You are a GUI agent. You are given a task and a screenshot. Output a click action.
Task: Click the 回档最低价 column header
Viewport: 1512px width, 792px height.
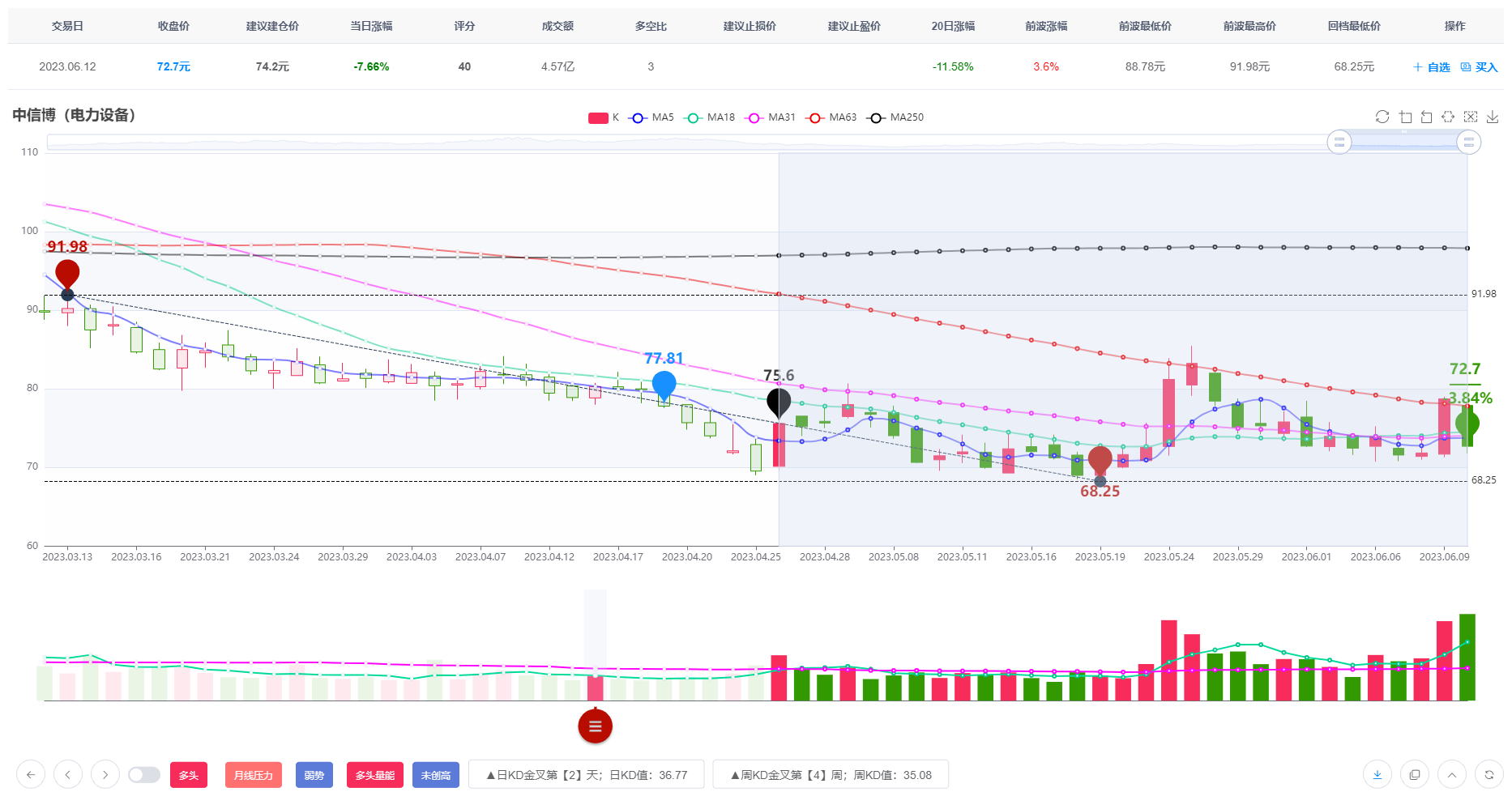[1354, 26]
